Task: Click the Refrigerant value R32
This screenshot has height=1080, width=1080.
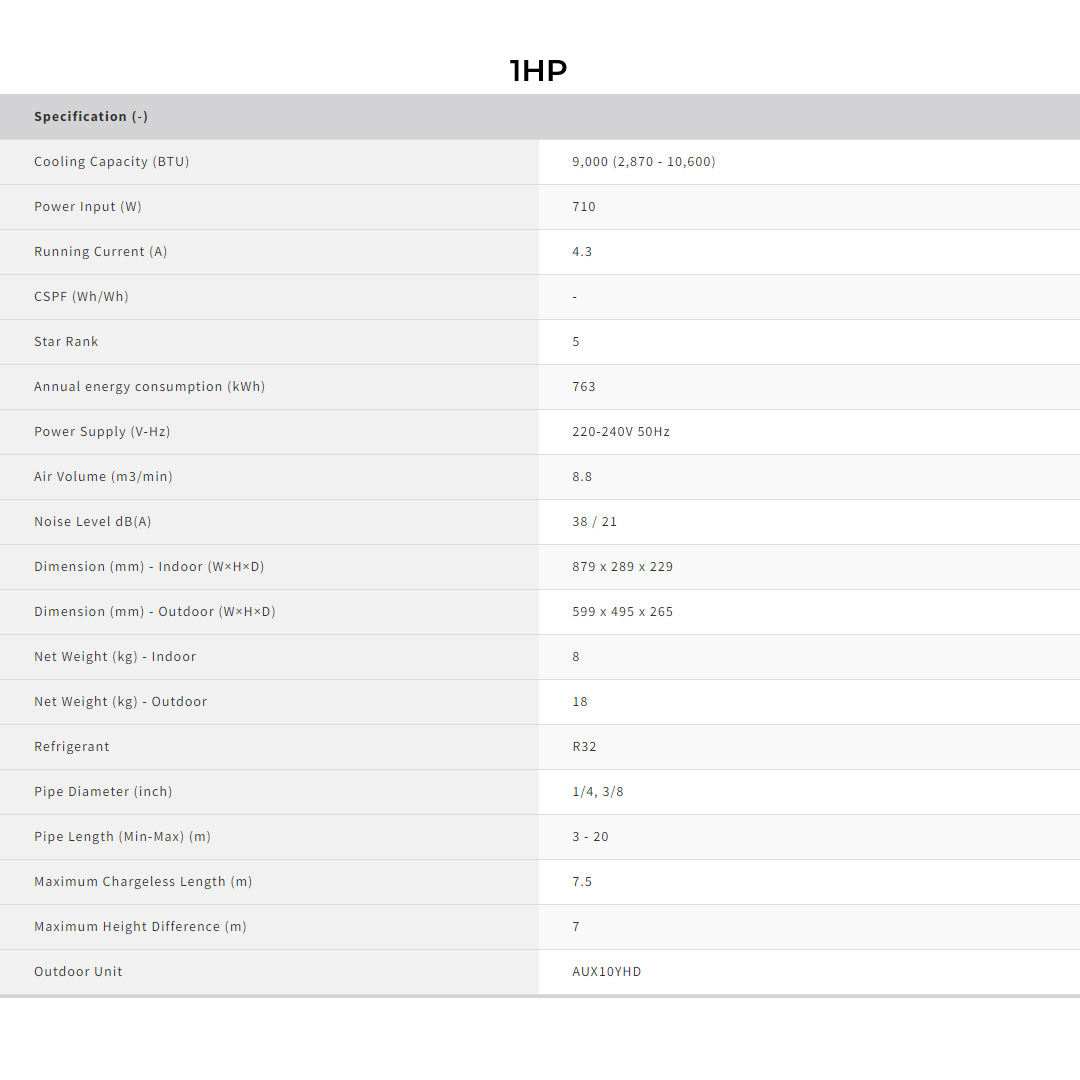Action: click(x=584, y=747)
